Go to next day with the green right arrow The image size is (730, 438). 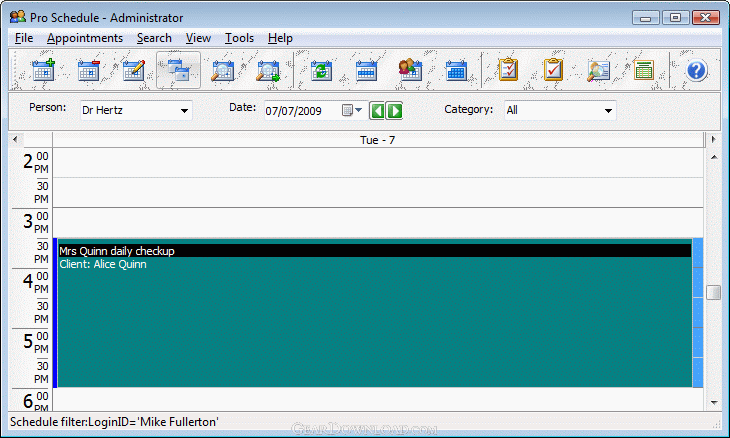point(394,111)
